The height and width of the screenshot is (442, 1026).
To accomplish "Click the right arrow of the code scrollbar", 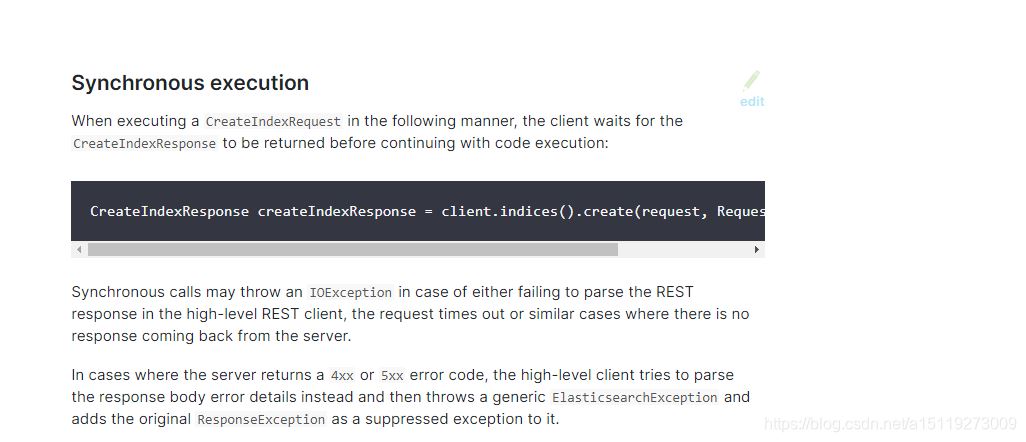I will tap(757, 249).
